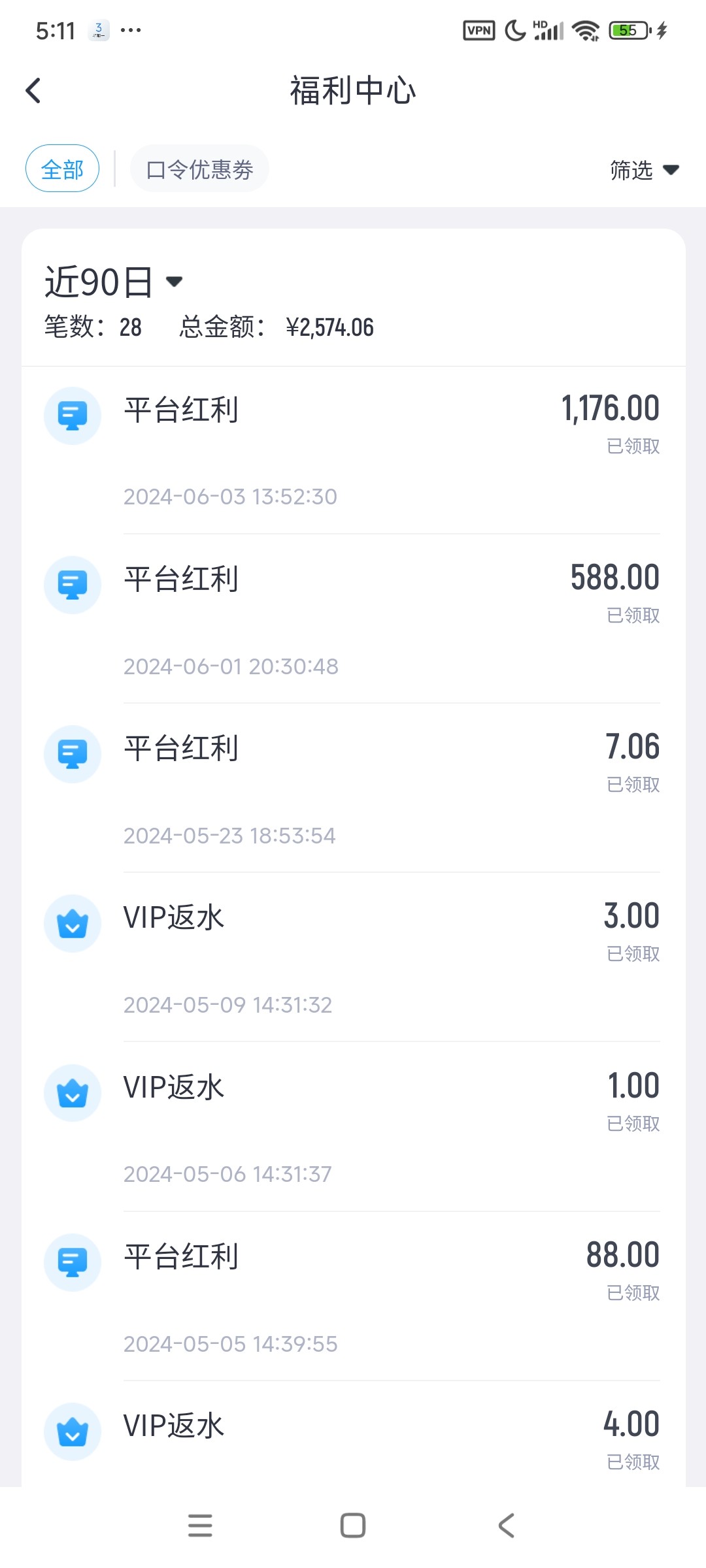Open the 1,176.00 record dated 2024-06-03
706x1568 pixels.
tap(353, 449)
